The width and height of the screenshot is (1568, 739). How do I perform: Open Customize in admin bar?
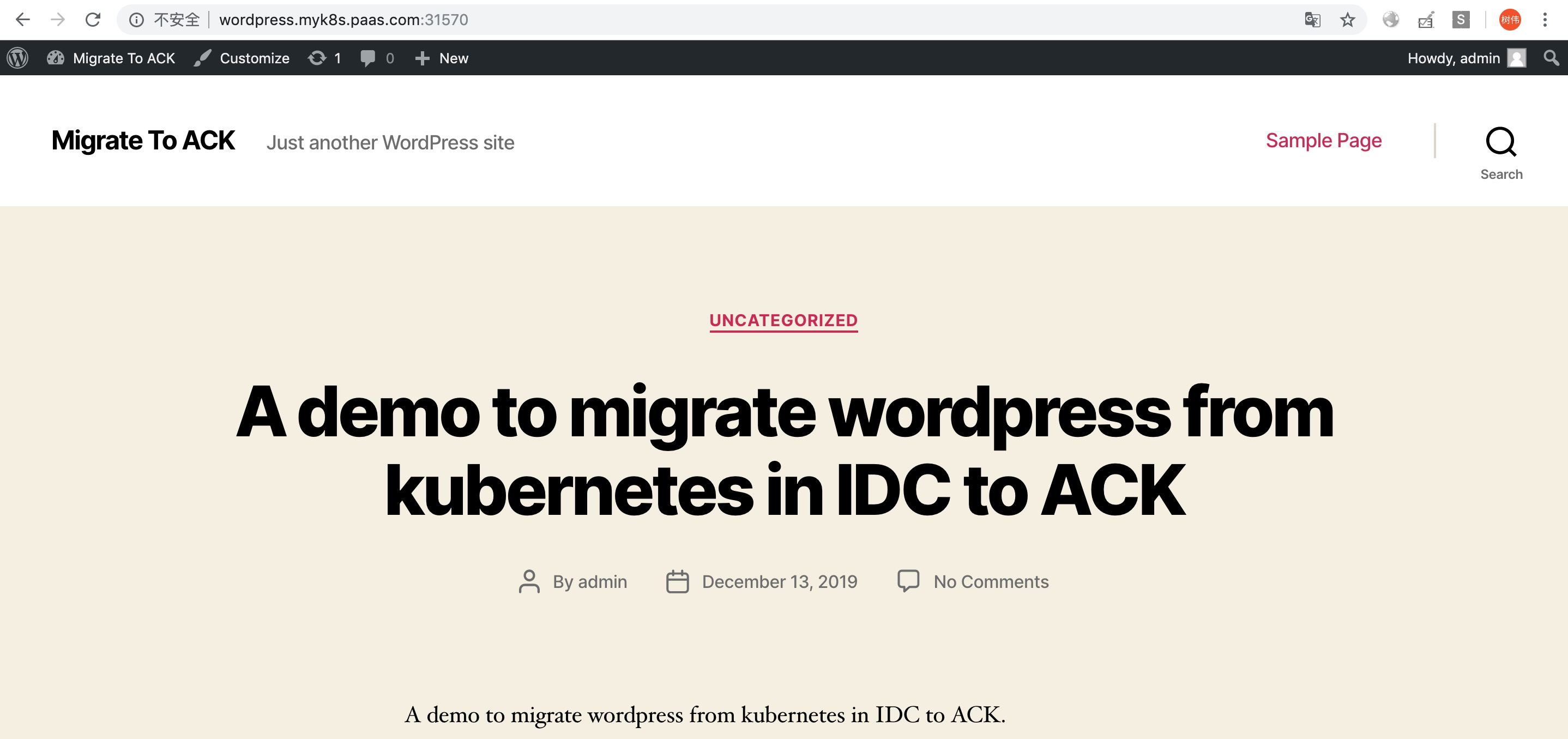click(255, 58)
